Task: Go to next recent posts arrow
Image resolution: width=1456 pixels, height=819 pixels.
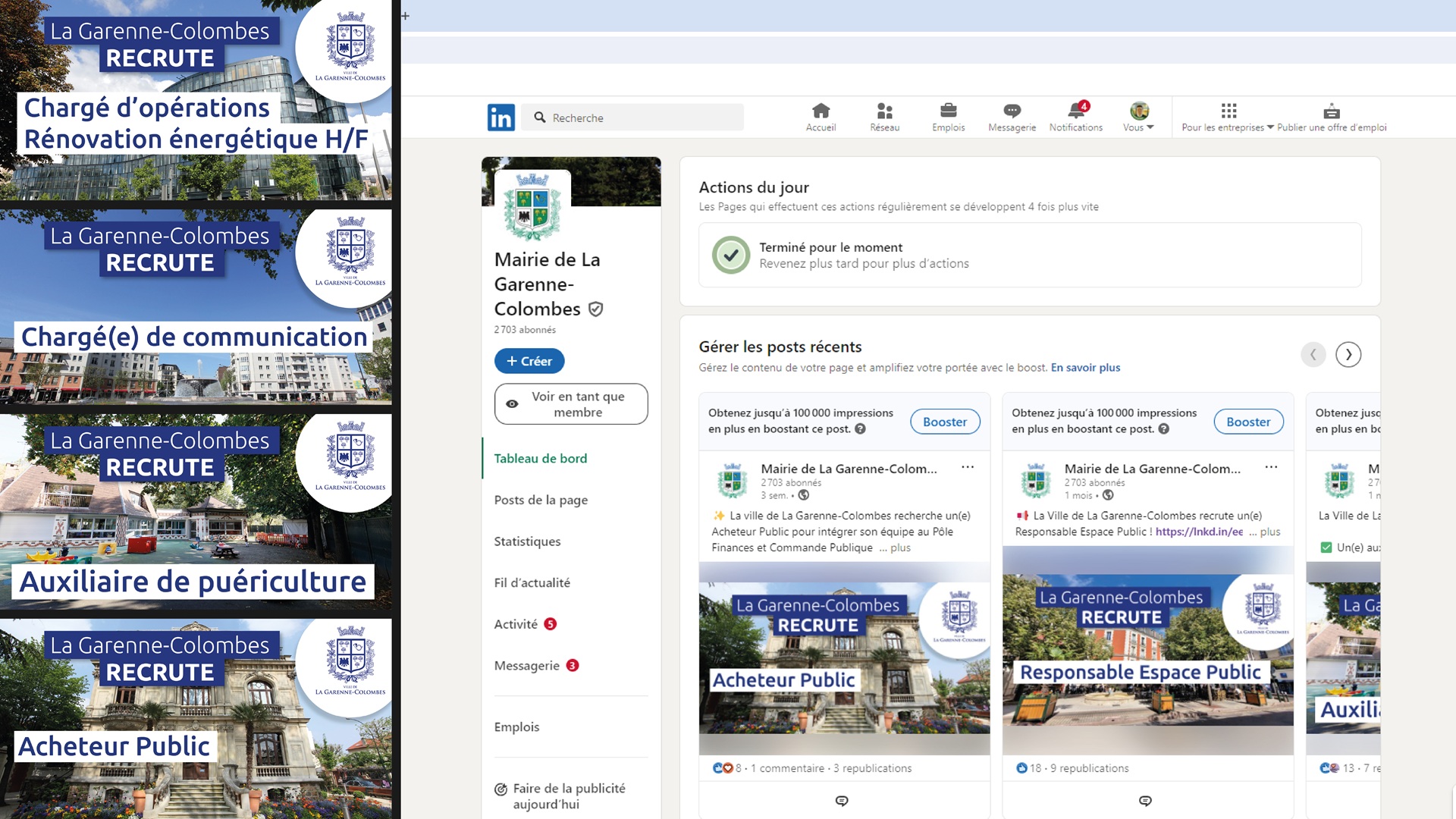Action: point(1348,354)
